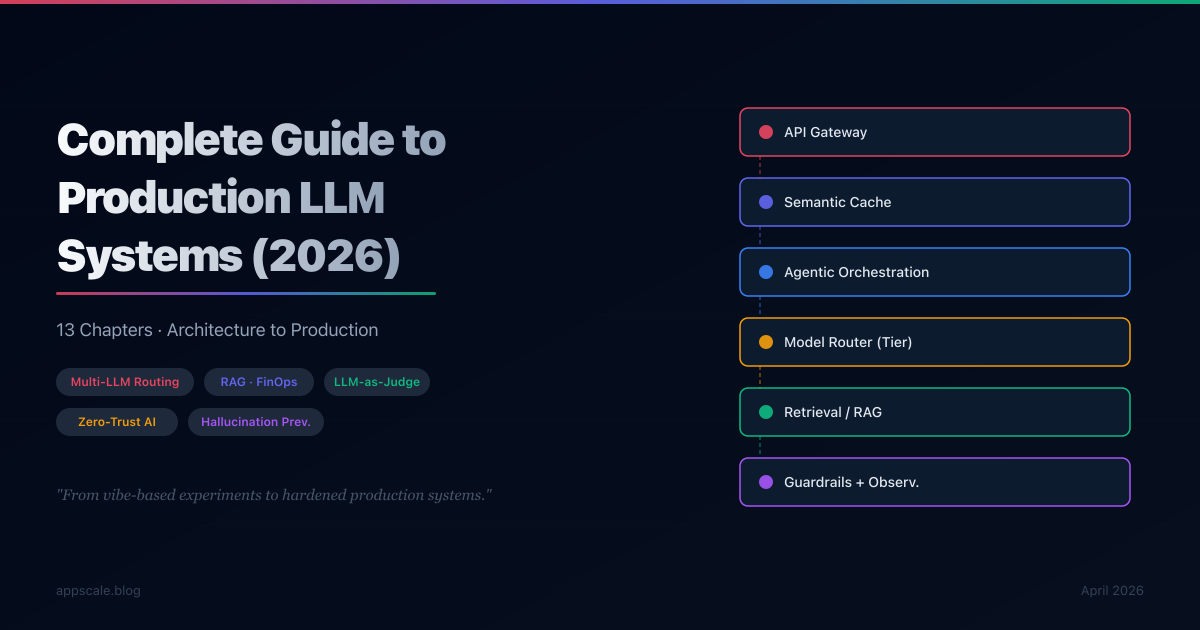Click the green Retrieval / RAG dot

tap(765, 411)
